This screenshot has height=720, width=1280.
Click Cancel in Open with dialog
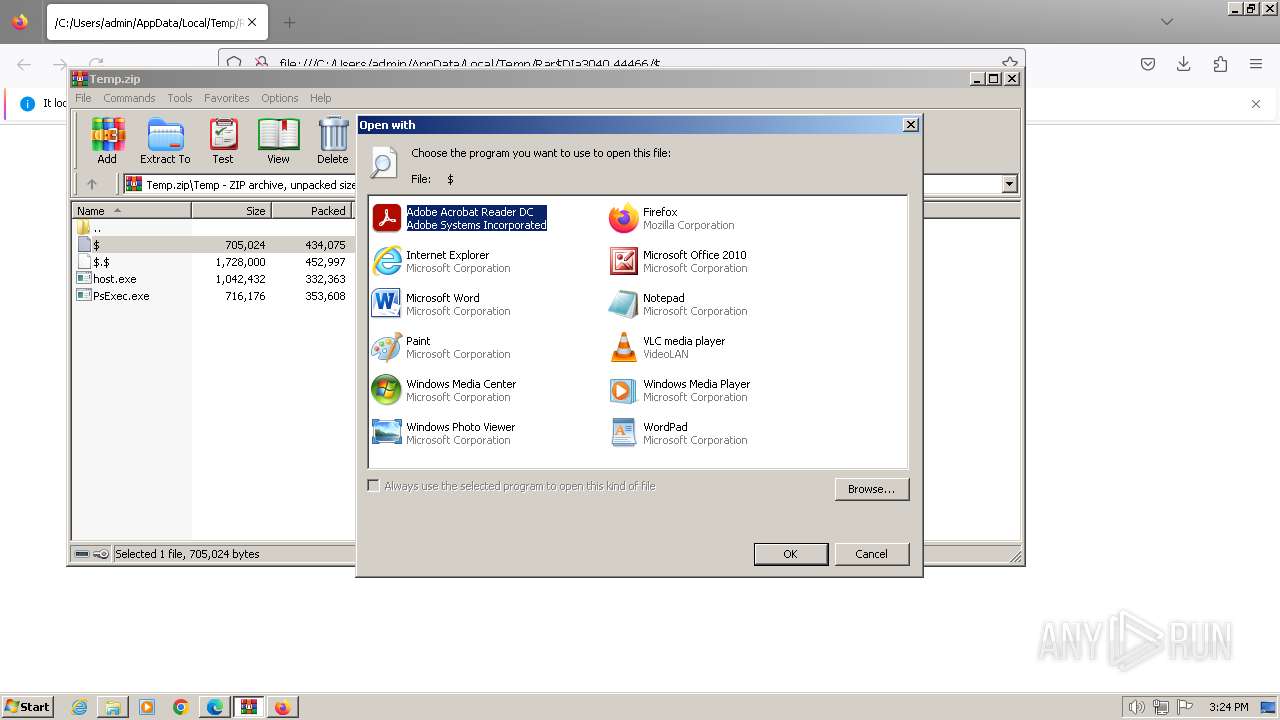coord(871,554)
